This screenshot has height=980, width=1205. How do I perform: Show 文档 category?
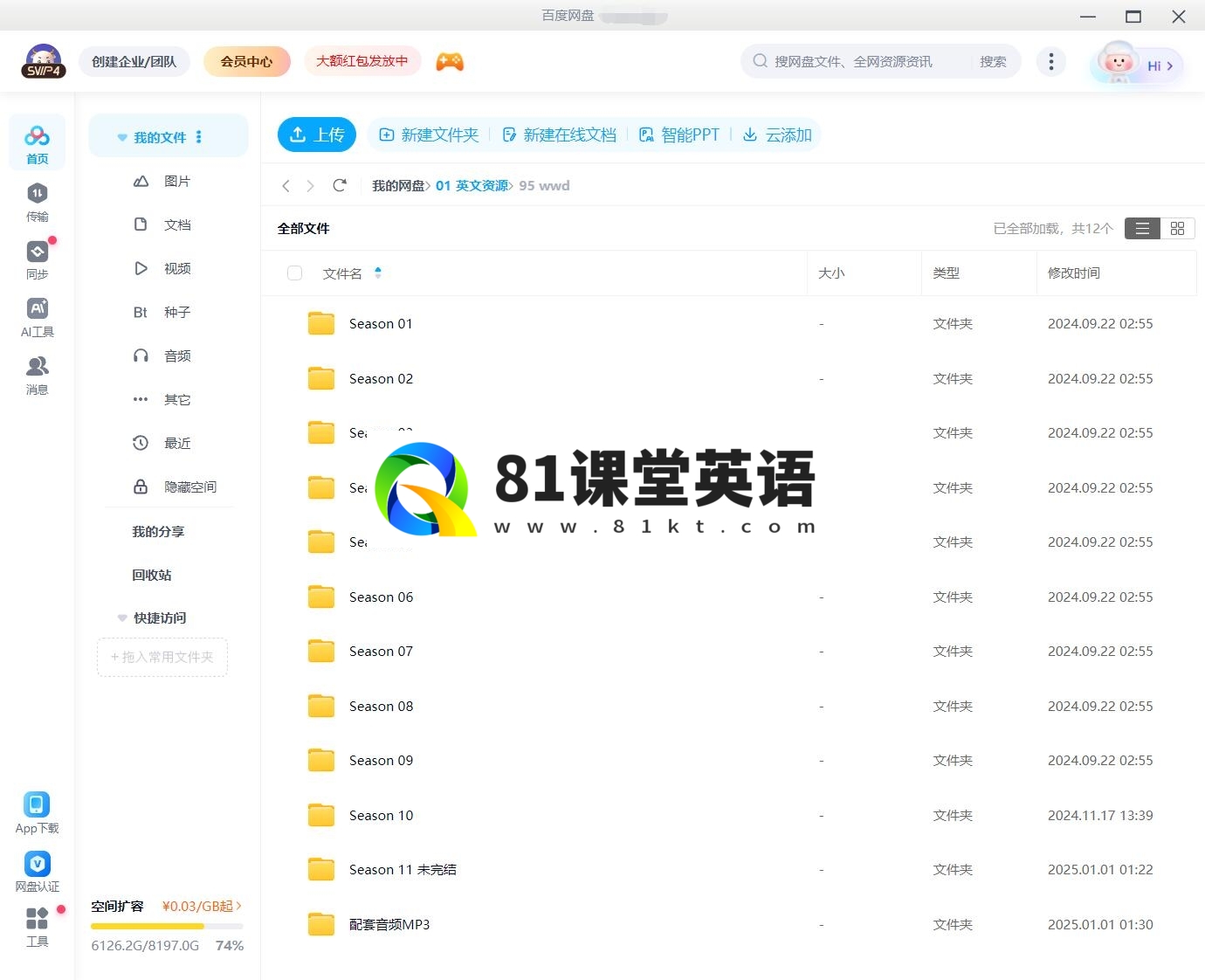[x=162, y=224]
